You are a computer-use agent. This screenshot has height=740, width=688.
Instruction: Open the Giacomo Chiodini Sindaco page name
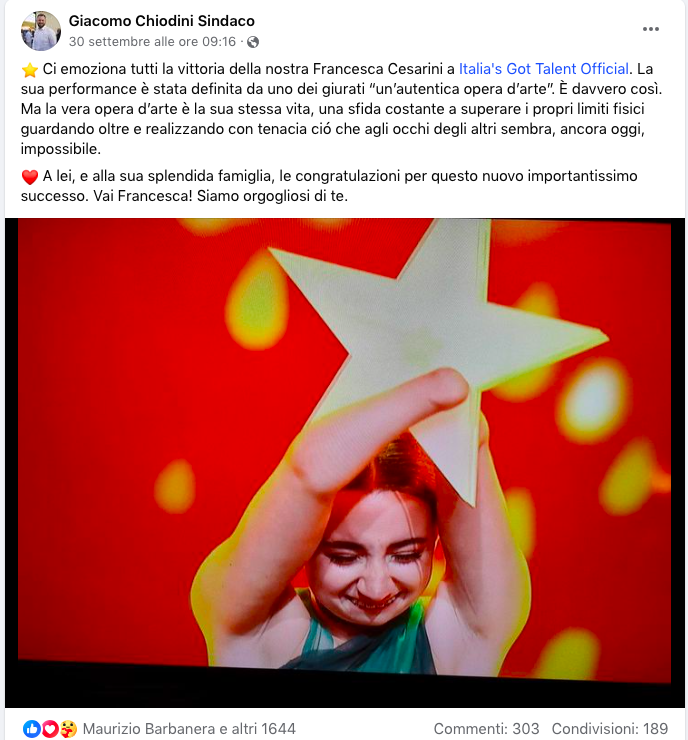(x=162, y=21)
